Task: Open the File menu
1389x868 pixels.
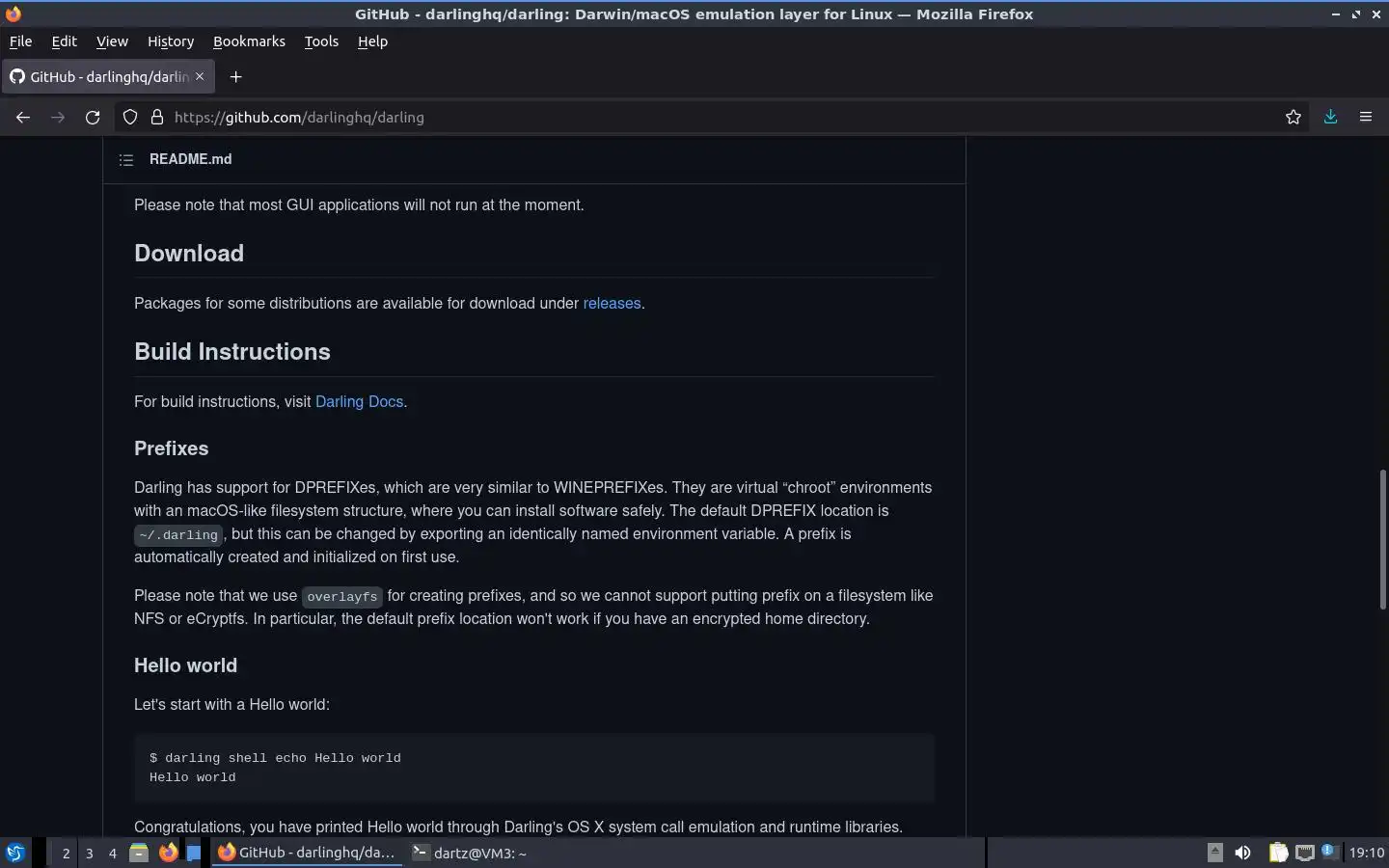Action: 20,41
